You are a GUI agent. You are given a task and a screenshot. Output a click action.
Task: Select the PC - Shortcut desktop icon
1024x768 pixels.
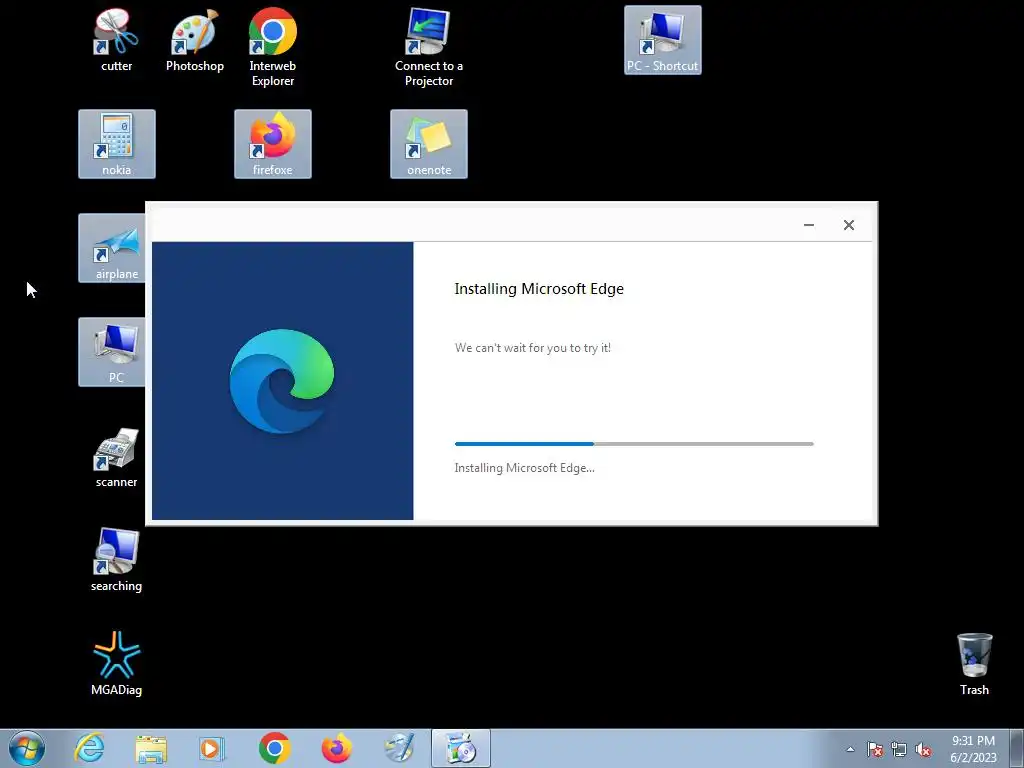coord(662,40)
